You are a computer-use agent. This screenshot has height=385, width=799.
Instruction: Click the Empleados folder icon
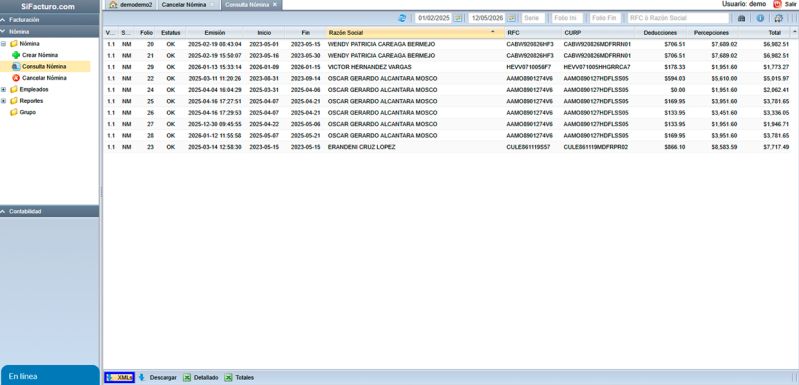point(14,89)
